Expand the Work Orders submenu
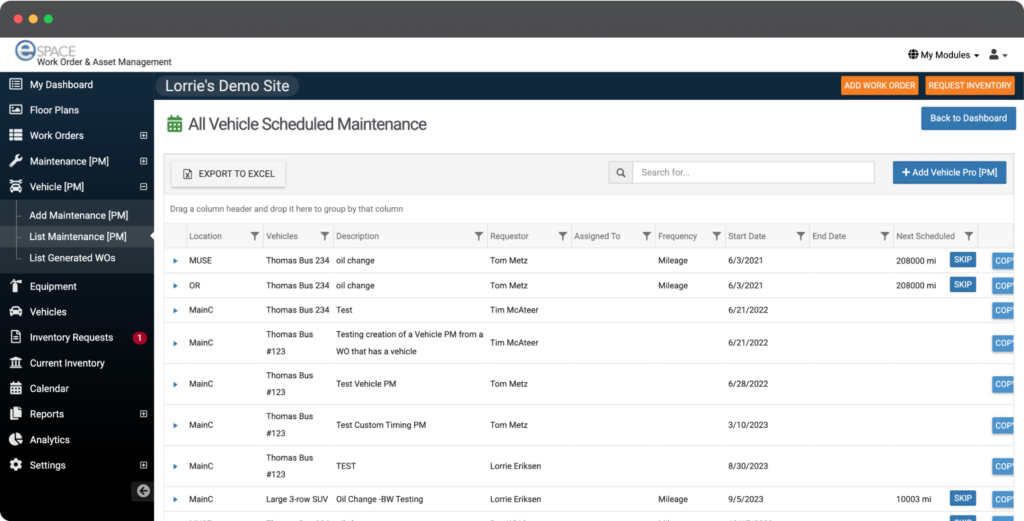1024x521 pixels. [x=143, y=136]
